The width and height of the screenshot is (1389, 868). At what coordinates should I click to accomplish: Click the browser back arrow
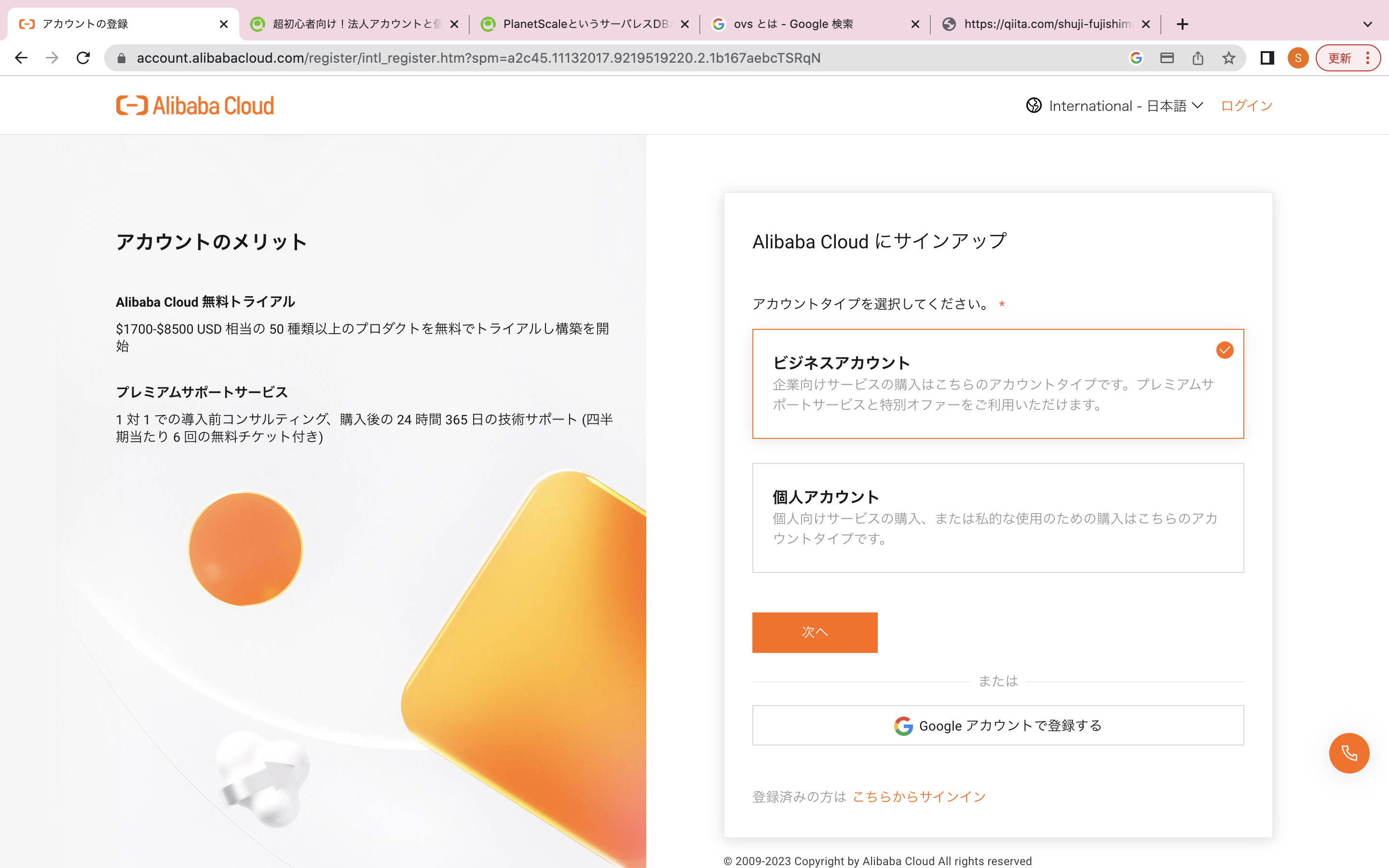click(x=21, y=58)
